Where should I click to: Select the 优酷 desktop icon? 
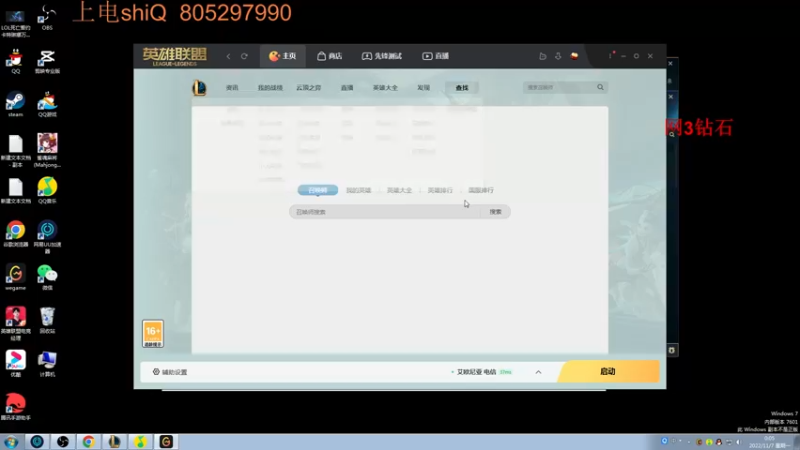15,364
